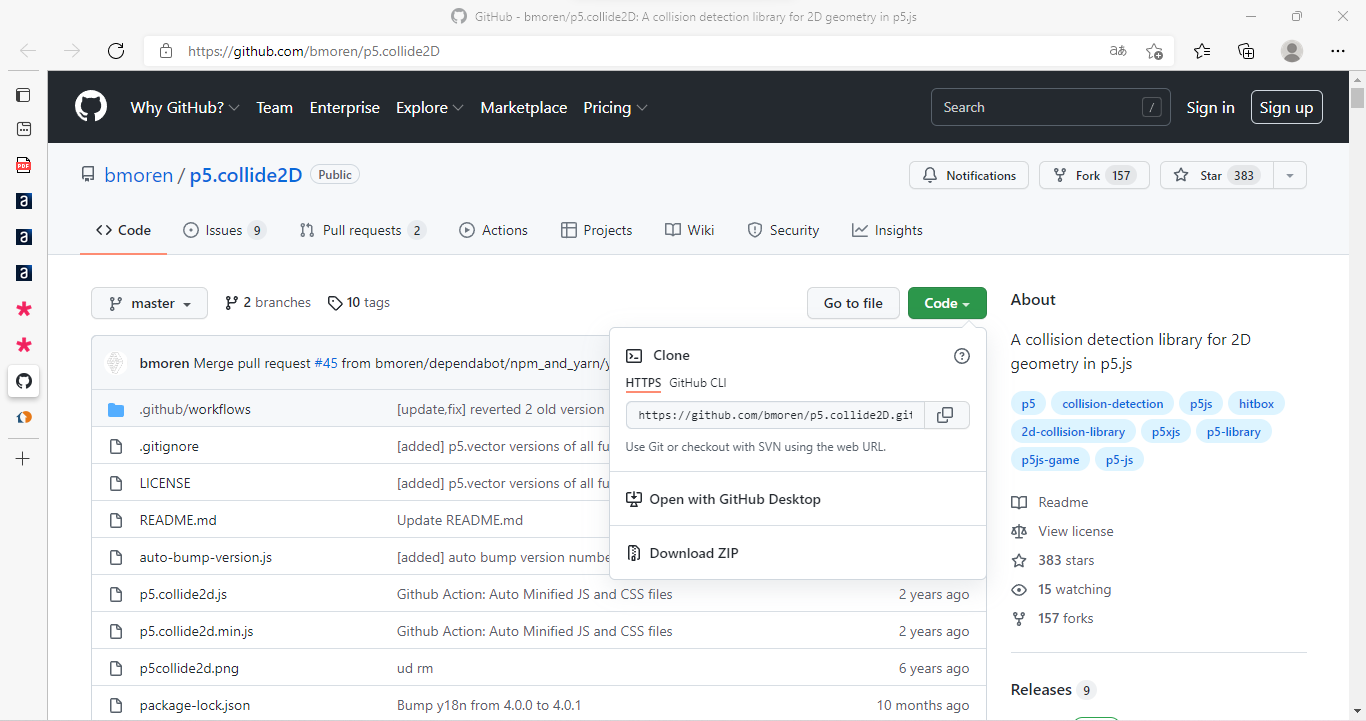
Task: Reload the page with the refresh icon
Action: tap(116, 51)
